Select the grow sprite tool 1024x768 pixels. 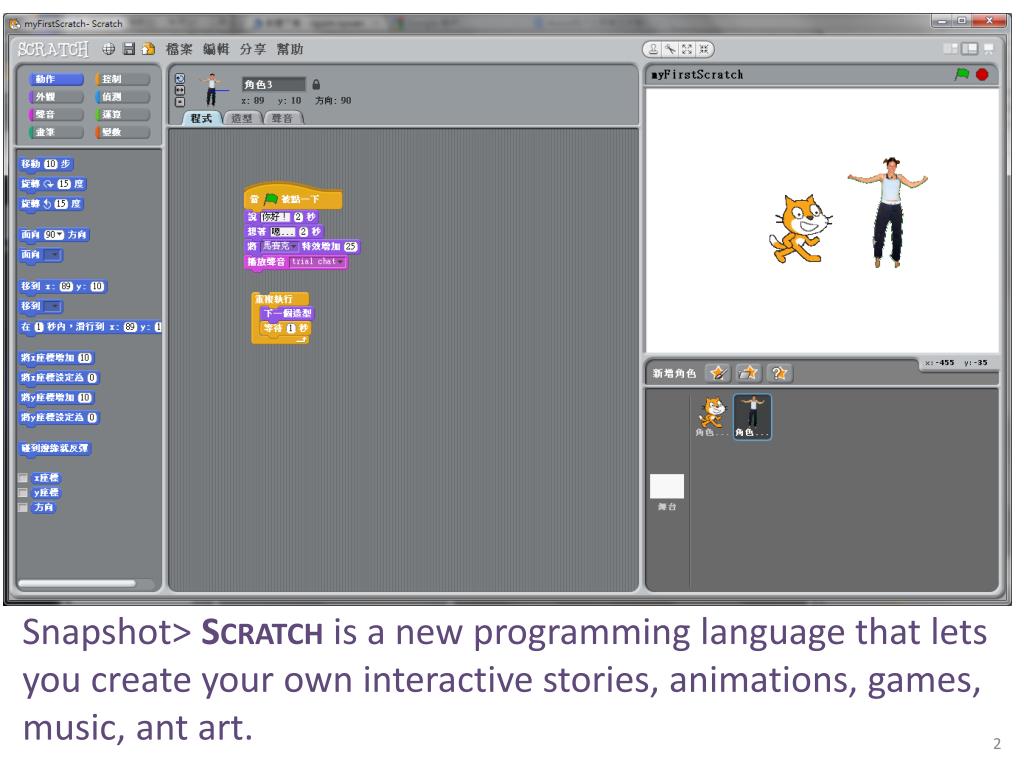687,49
